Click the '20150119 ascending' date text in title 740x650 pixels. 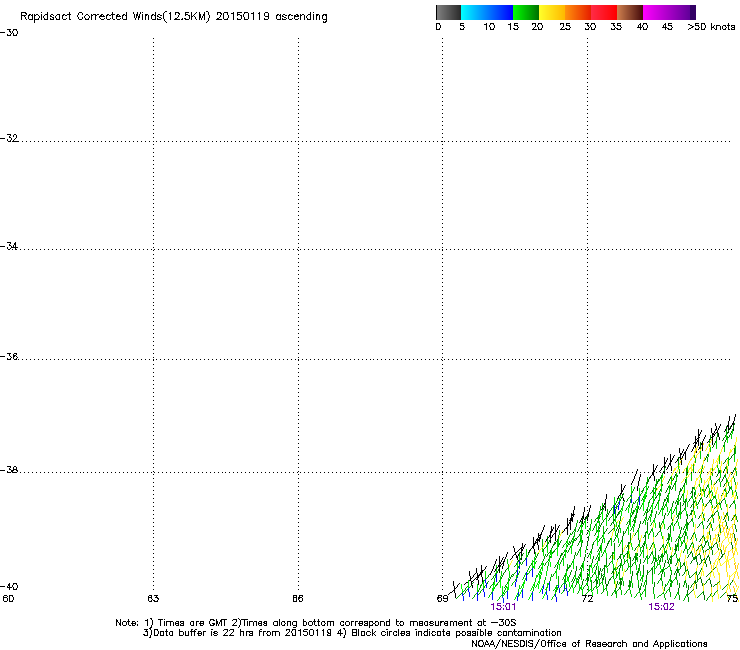[x=271, y=17]
